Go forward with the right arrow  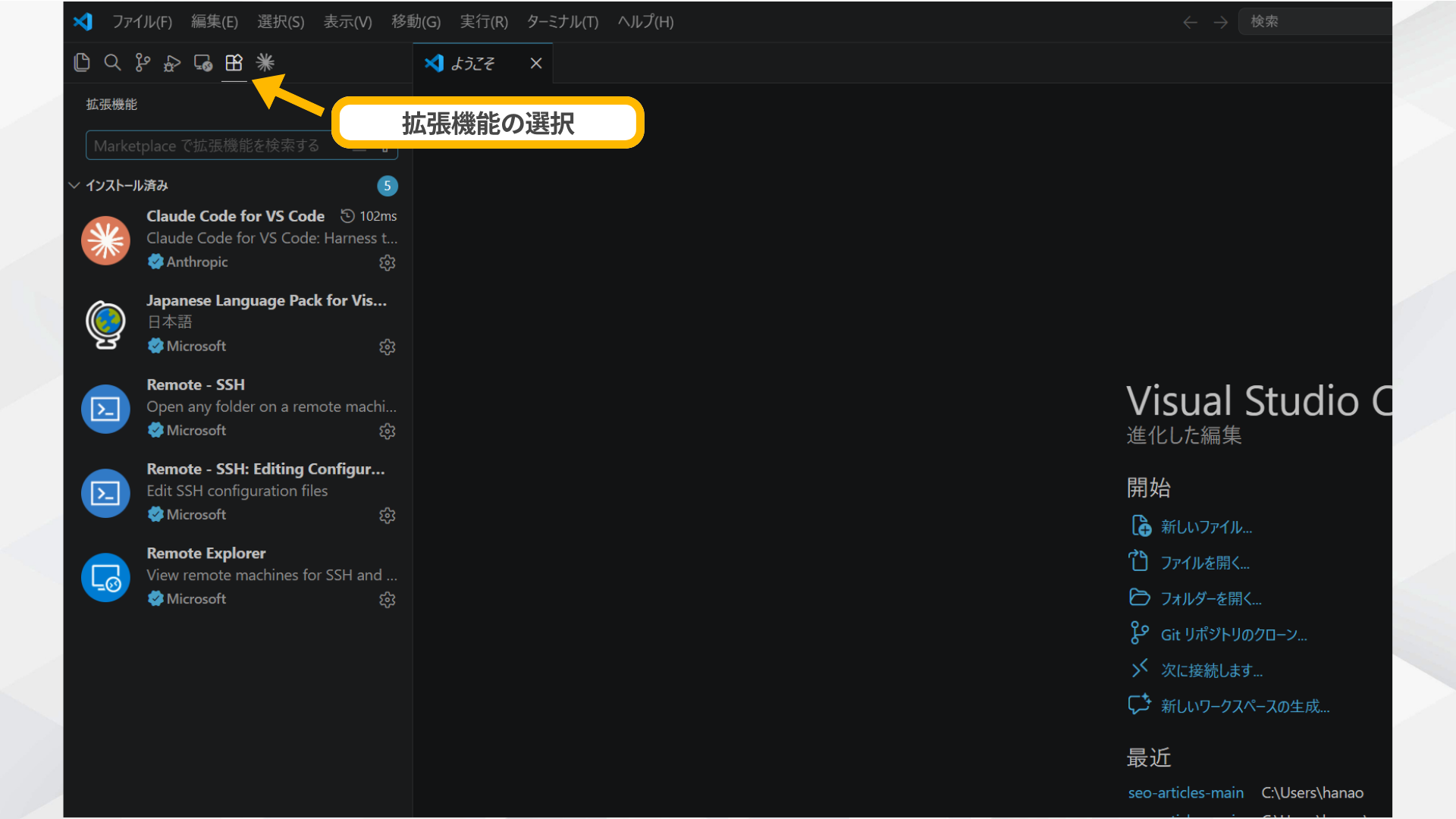point(1220,22)
